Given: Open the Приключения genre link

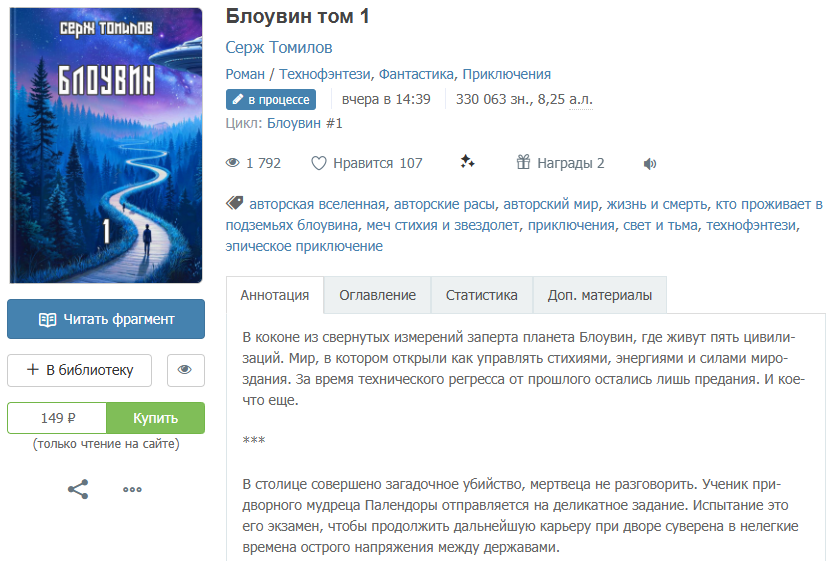Looking at the screenshot, I should (x=506, y=74).
